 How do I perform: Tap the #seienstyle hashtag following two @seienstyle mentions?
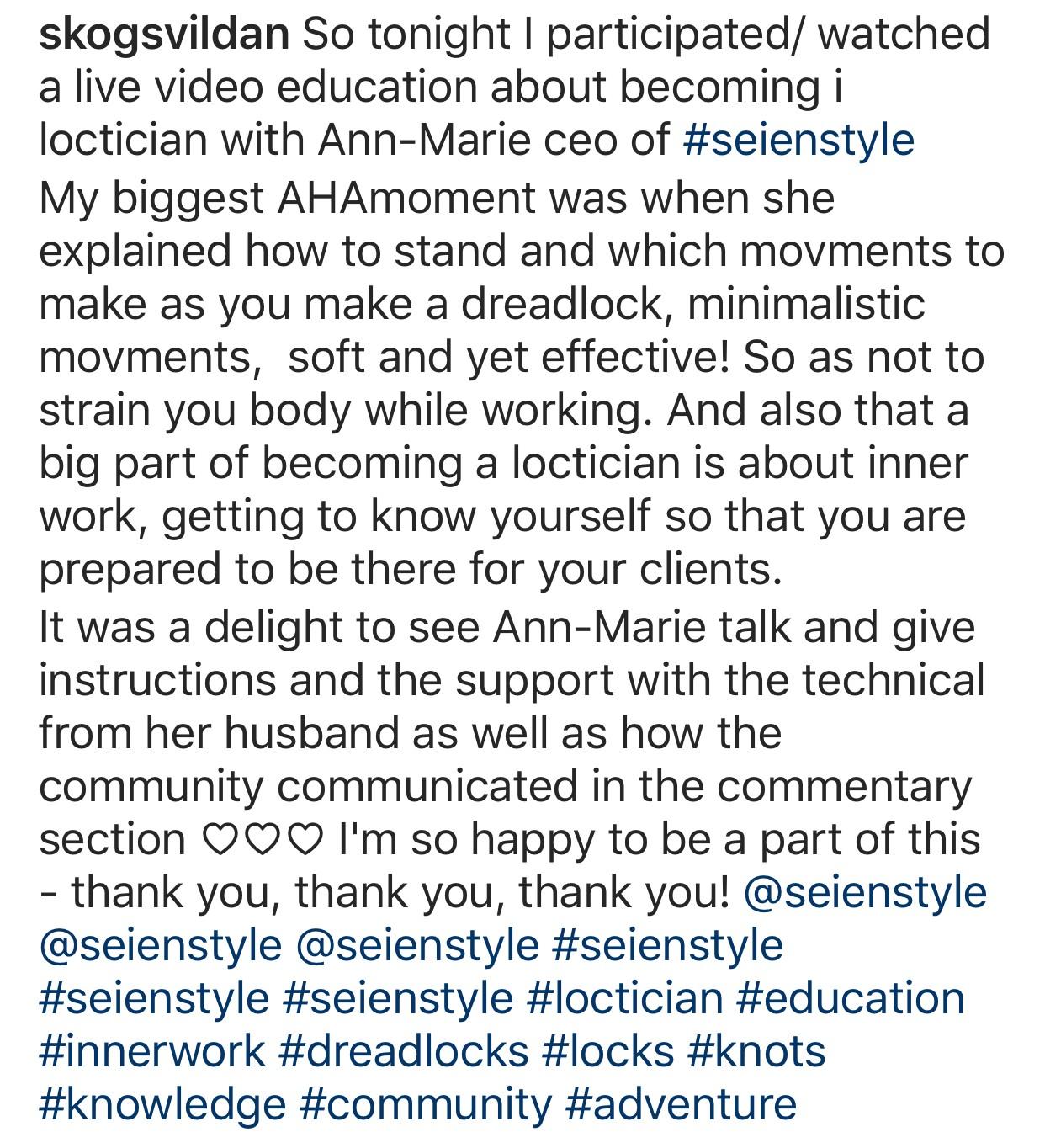click(668, 945)
